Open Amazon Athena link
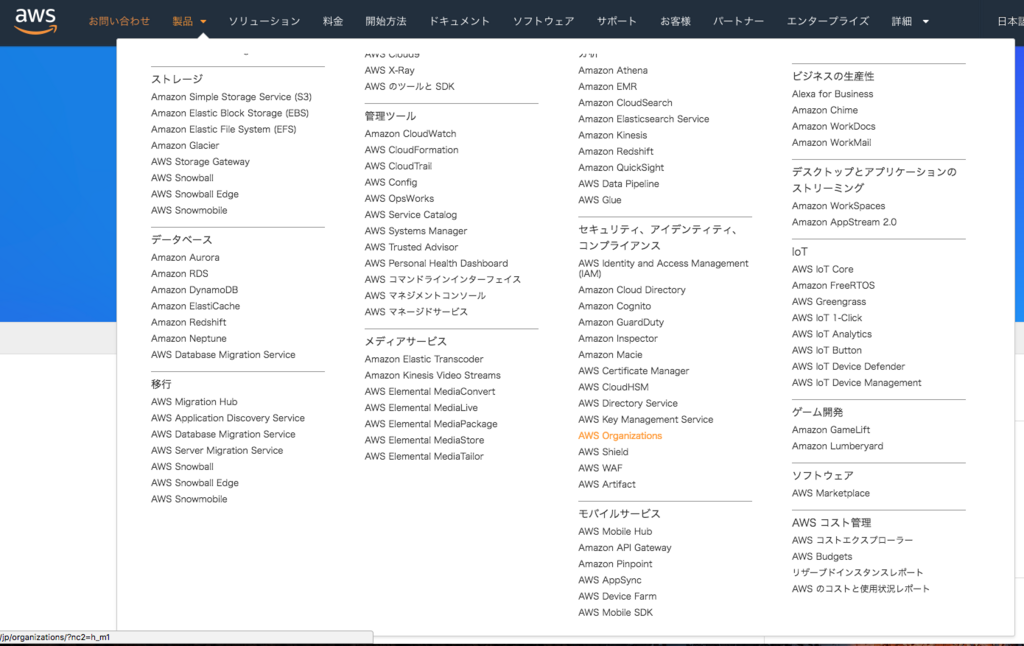1024x646 pixels. pyautogui.click(x=613, y=71)
